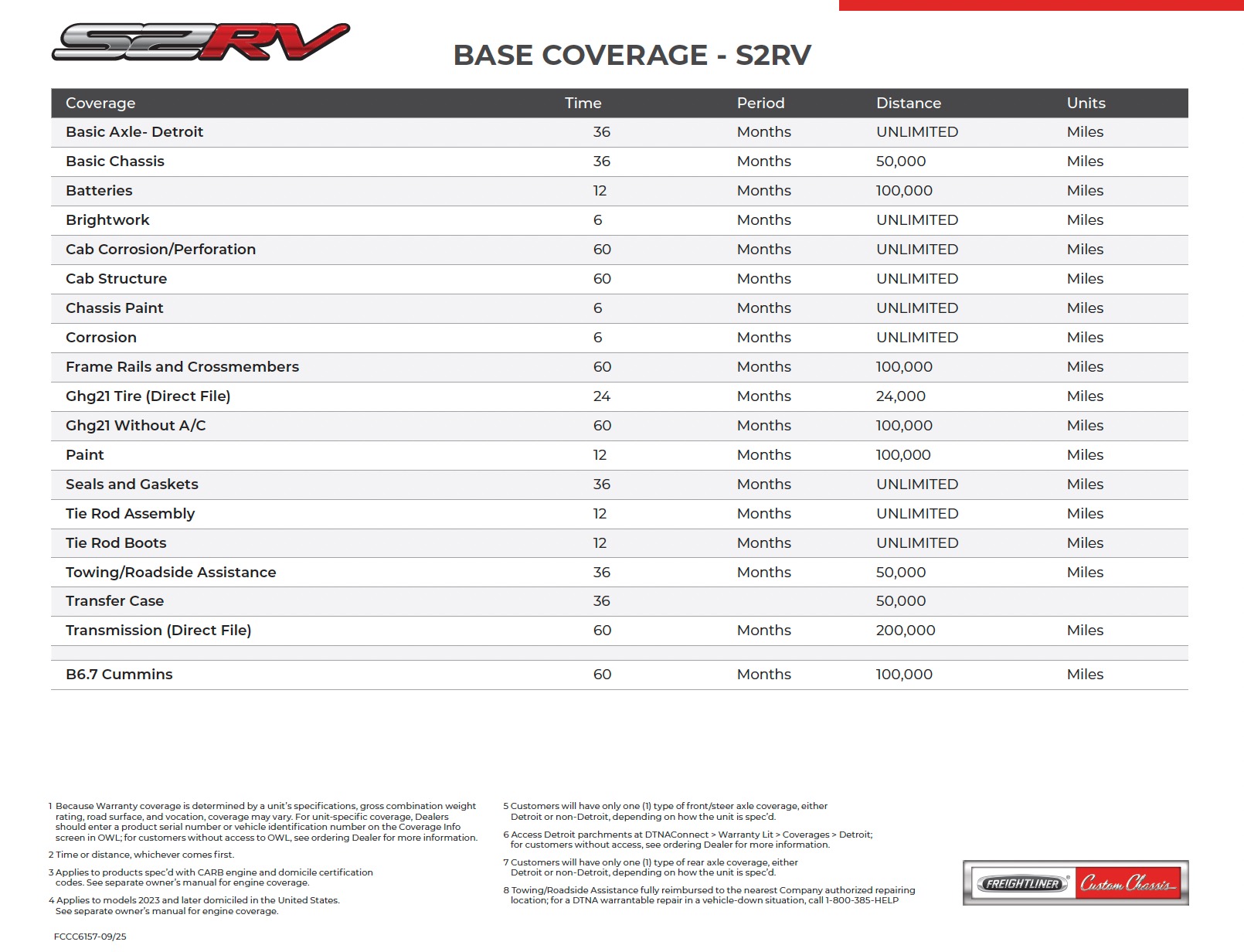The width and height of the screenshot is (1244, 952).
Task: Click the Freightliner Custom Chassis logo
Action: [x=1075, y=882]
